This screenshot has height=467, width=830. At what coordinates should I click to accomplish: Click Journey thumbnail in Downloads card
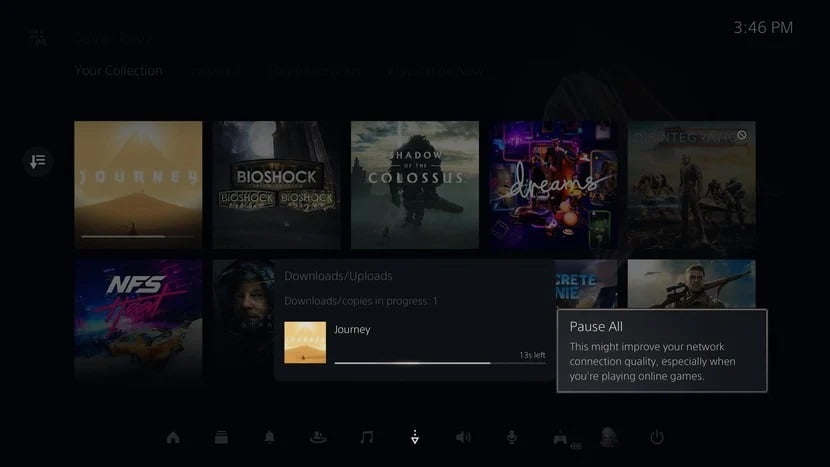point(305,343)
